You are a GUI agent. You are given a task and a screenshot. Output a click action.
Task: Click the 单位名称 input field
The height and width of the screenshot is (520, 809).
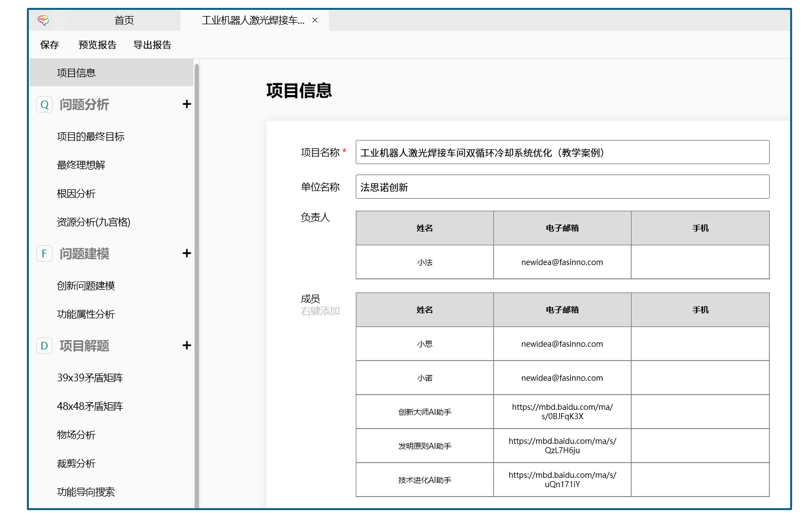coord(562,187)
